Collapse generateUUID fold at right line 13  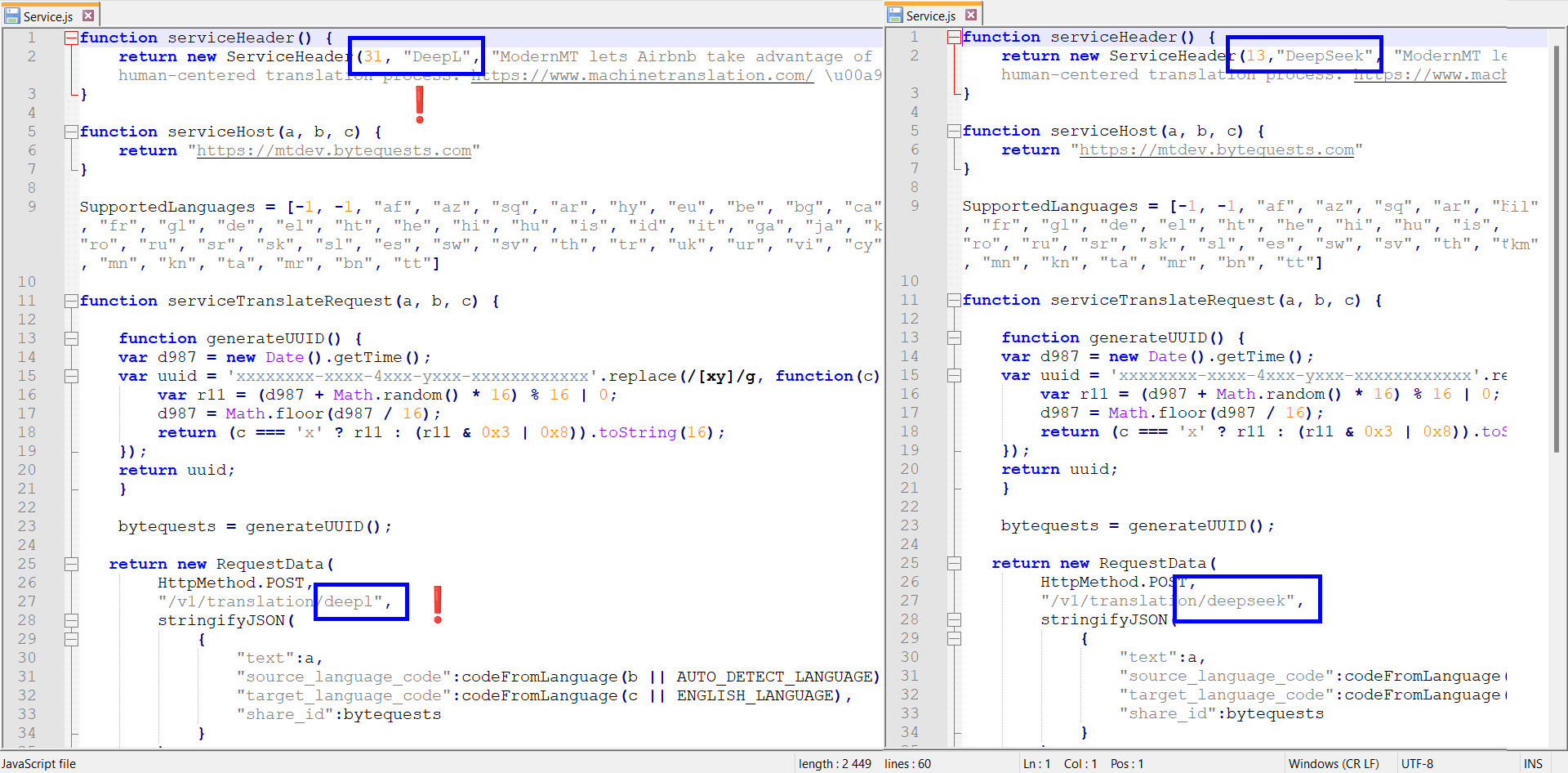[x=954, y=337]
